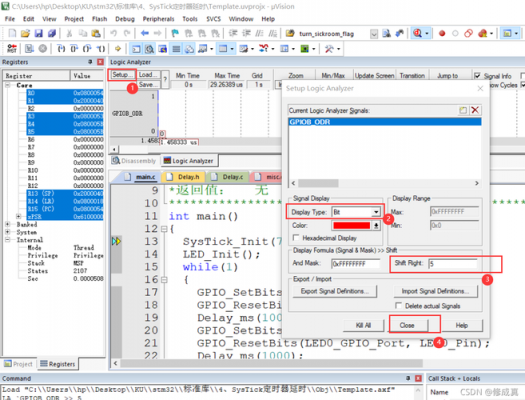Click the Close button in Setup dialog
The height and width of the screenshot is (400, 525).
(x=407, y=325)
